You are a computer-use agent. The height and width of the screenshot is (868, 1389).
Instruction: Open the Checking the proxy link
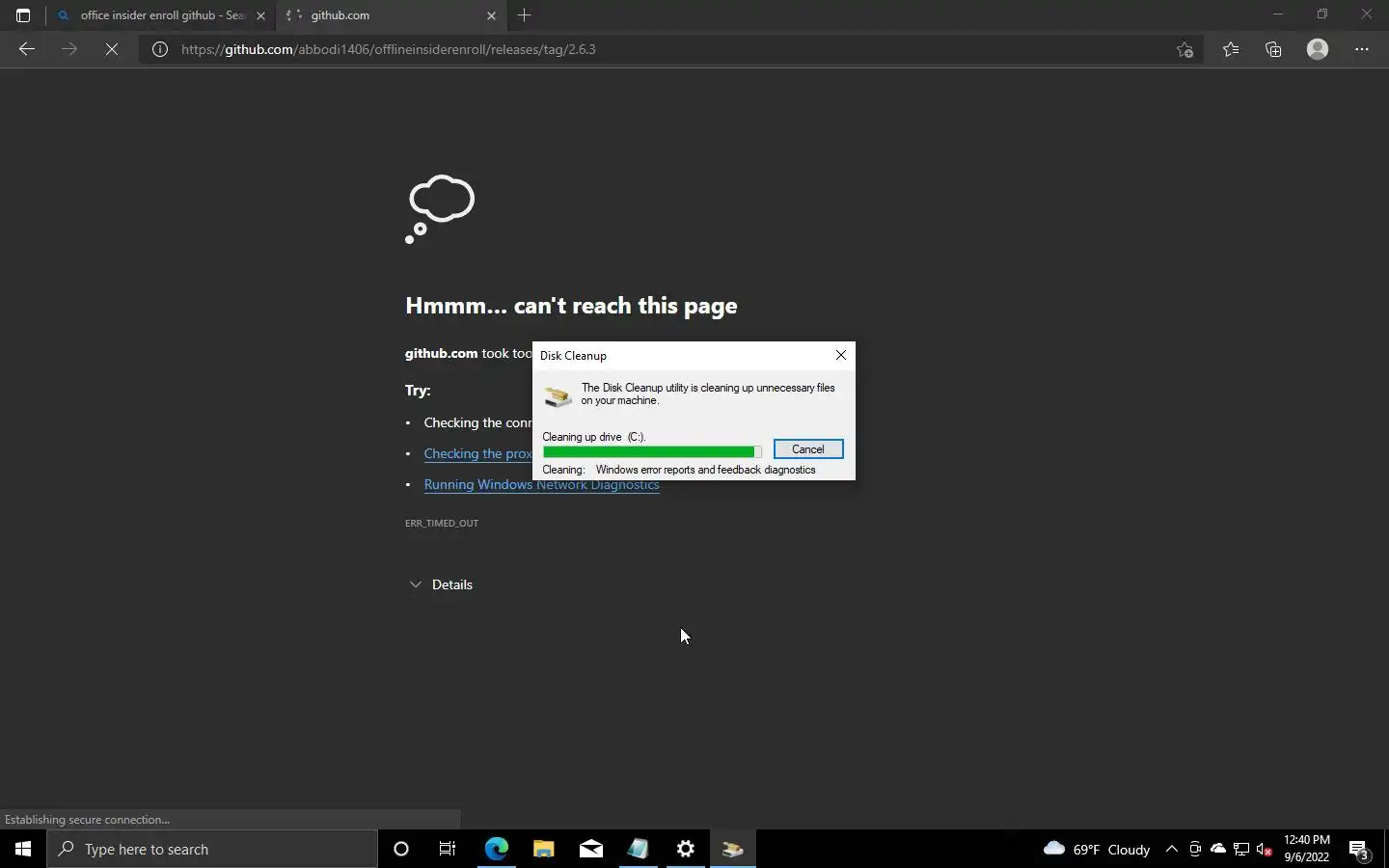[x=477, y=453]
